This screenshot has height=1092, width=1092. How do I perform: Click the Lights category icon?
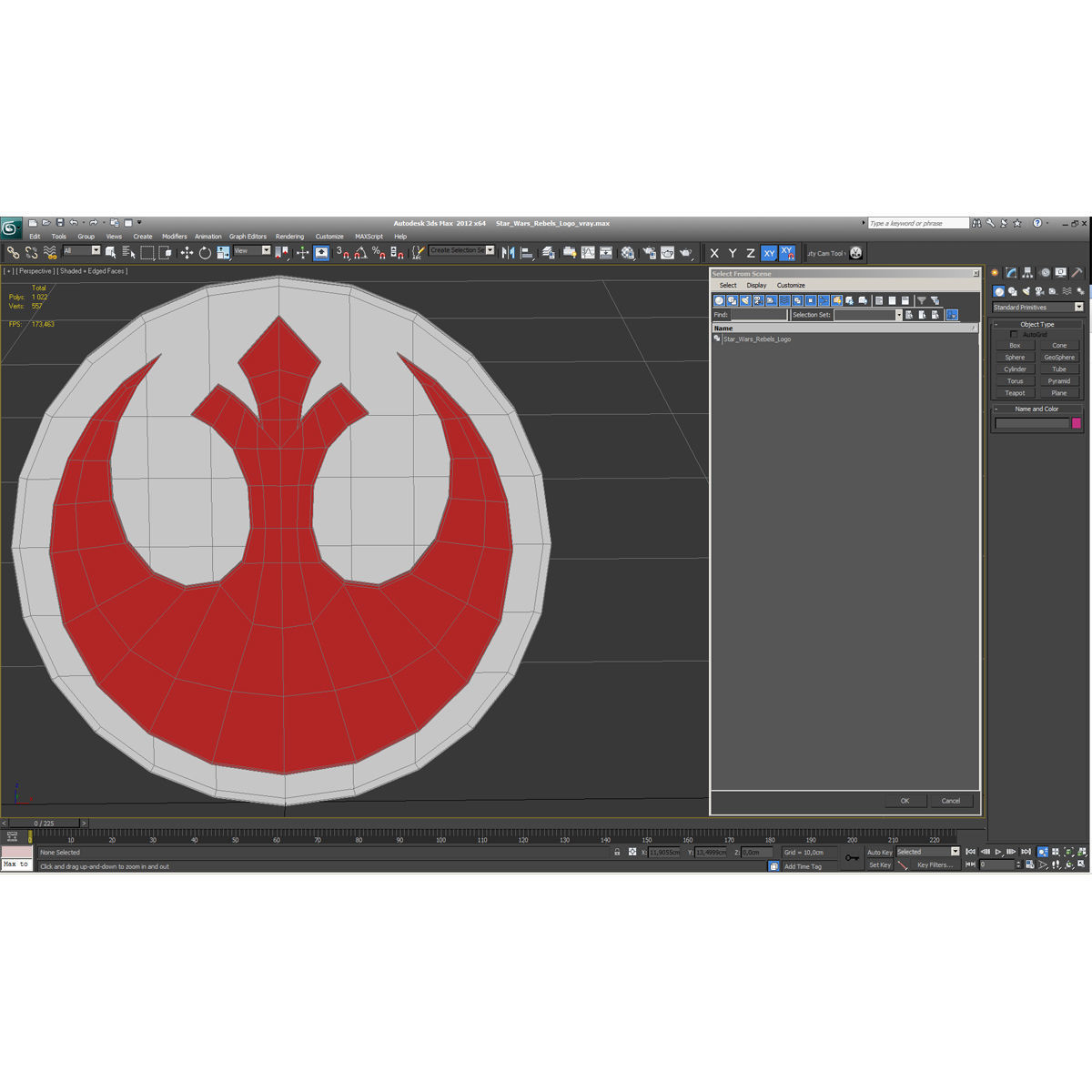pos(1026,291)
